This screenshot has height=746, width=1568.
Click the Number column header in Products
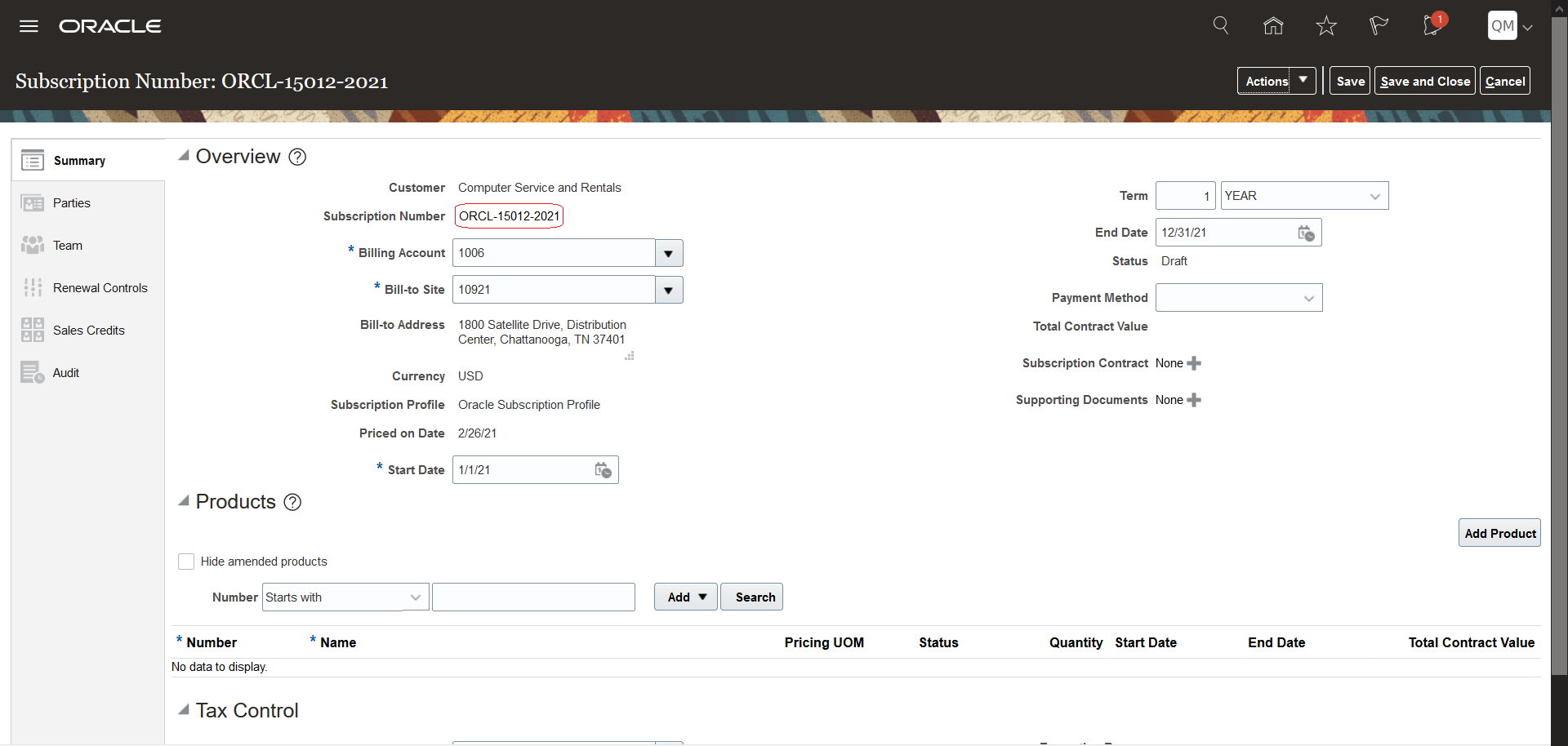click(x=212, y=642)
